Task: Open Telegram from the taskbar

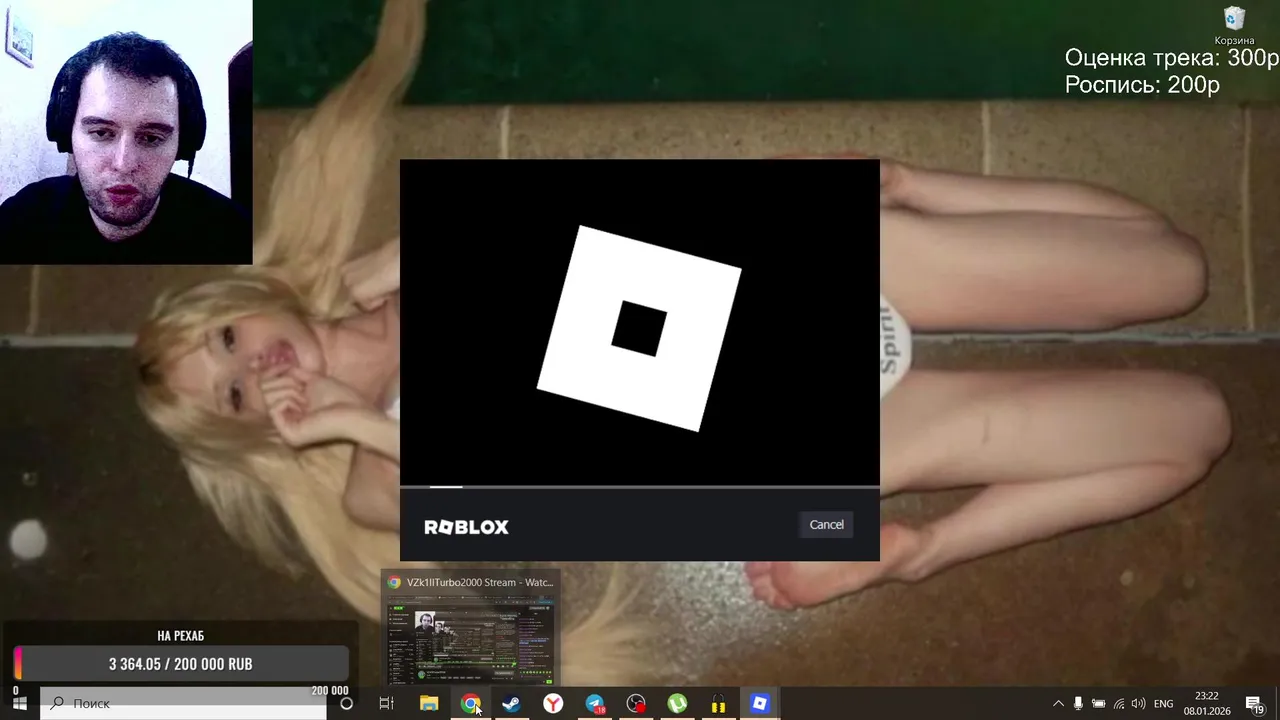Action: (x=595, y=703)
